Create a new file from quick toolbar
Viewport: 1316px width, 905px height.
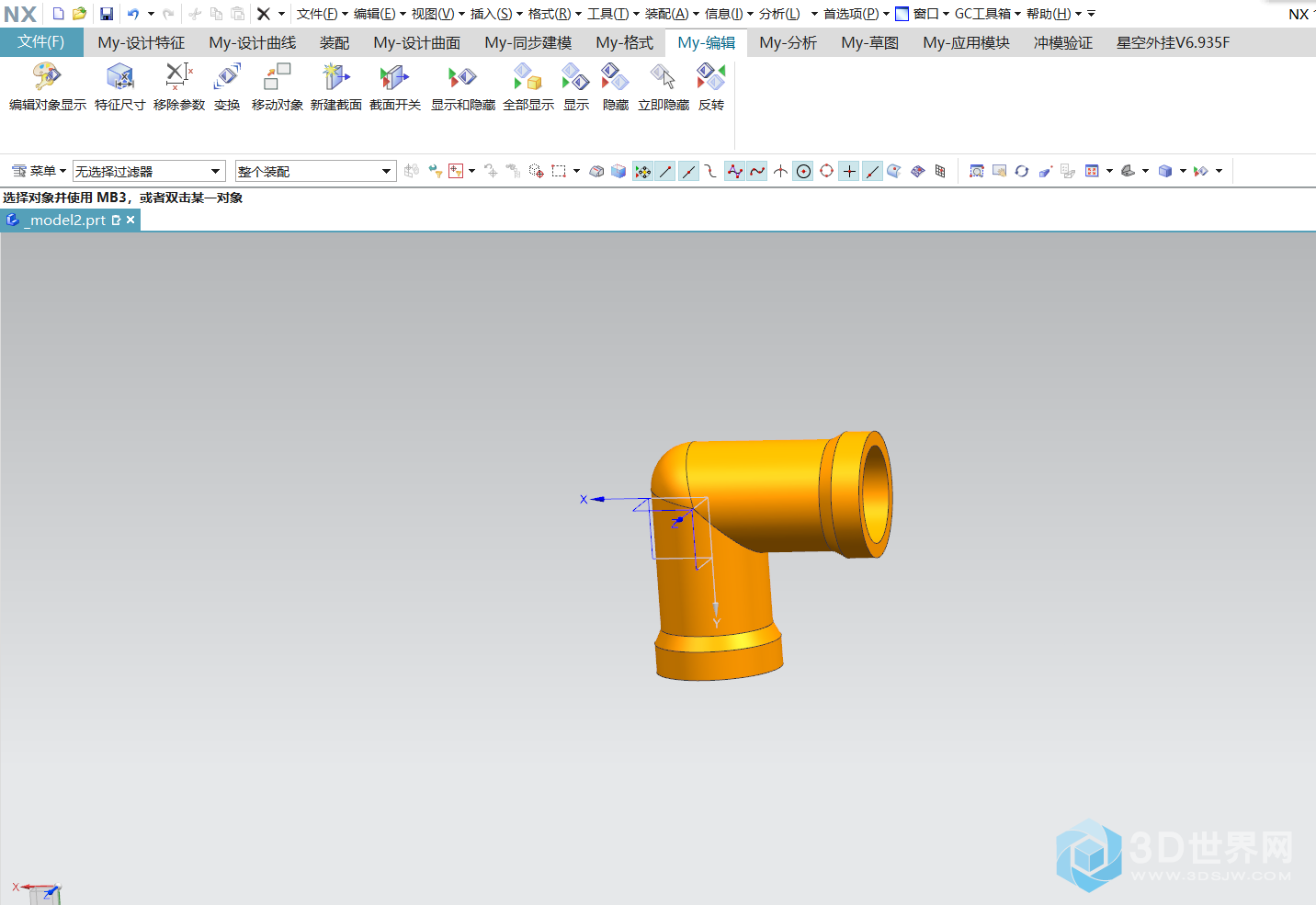58,14
